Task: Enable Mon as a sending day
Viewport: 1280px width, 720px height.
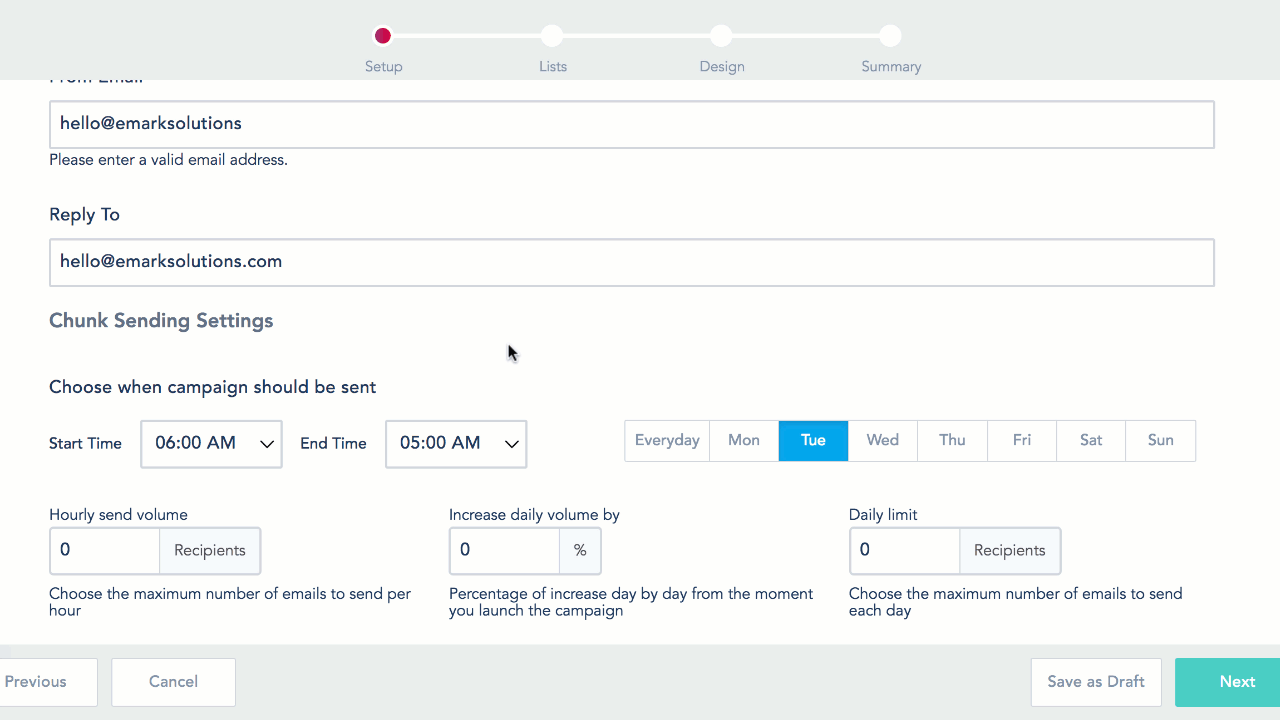Action: pyautogui.click(x=744, y=441)
